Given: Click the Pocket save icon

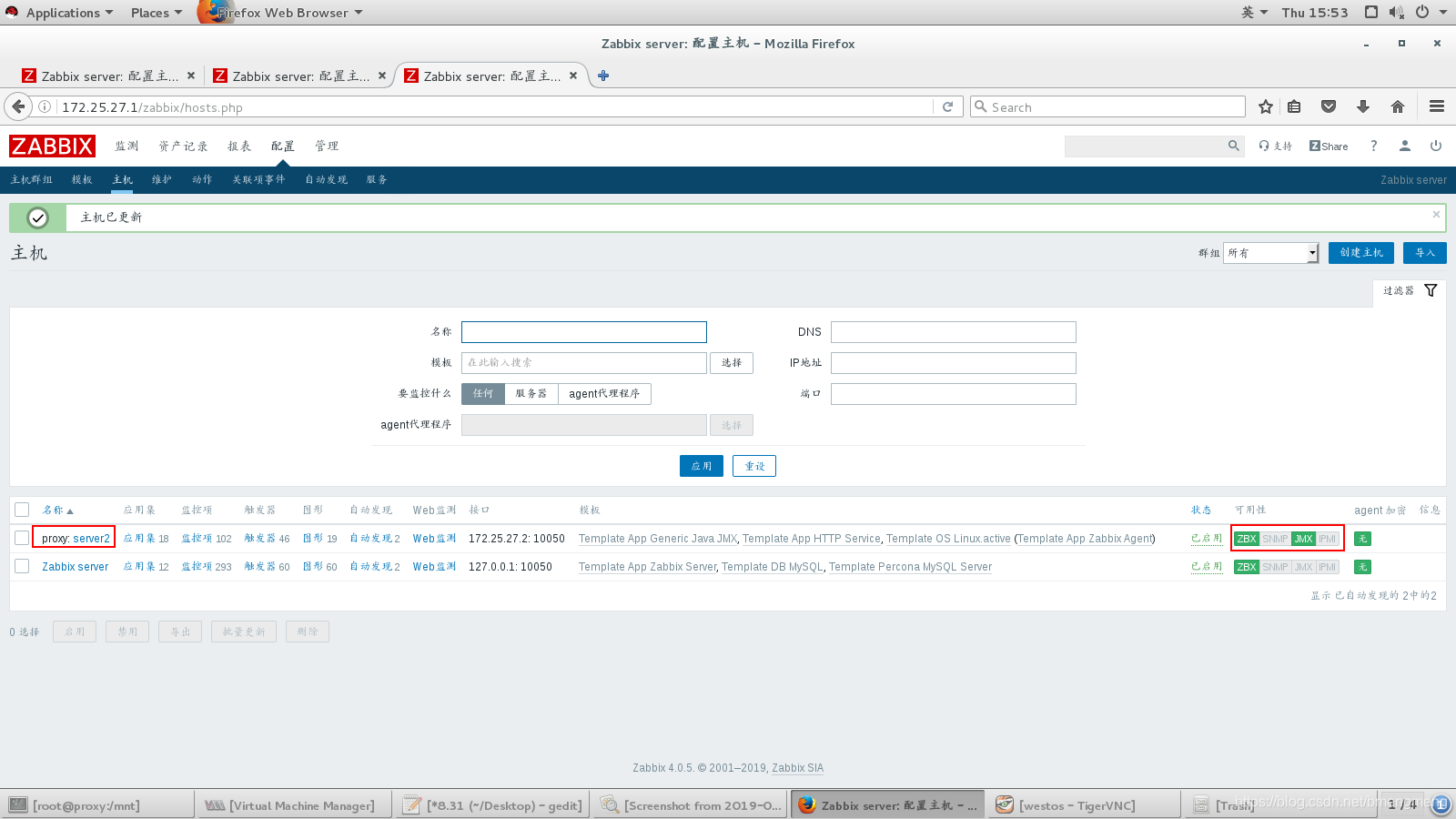Looking at the screenshot, I should [x=1329, y=106].
